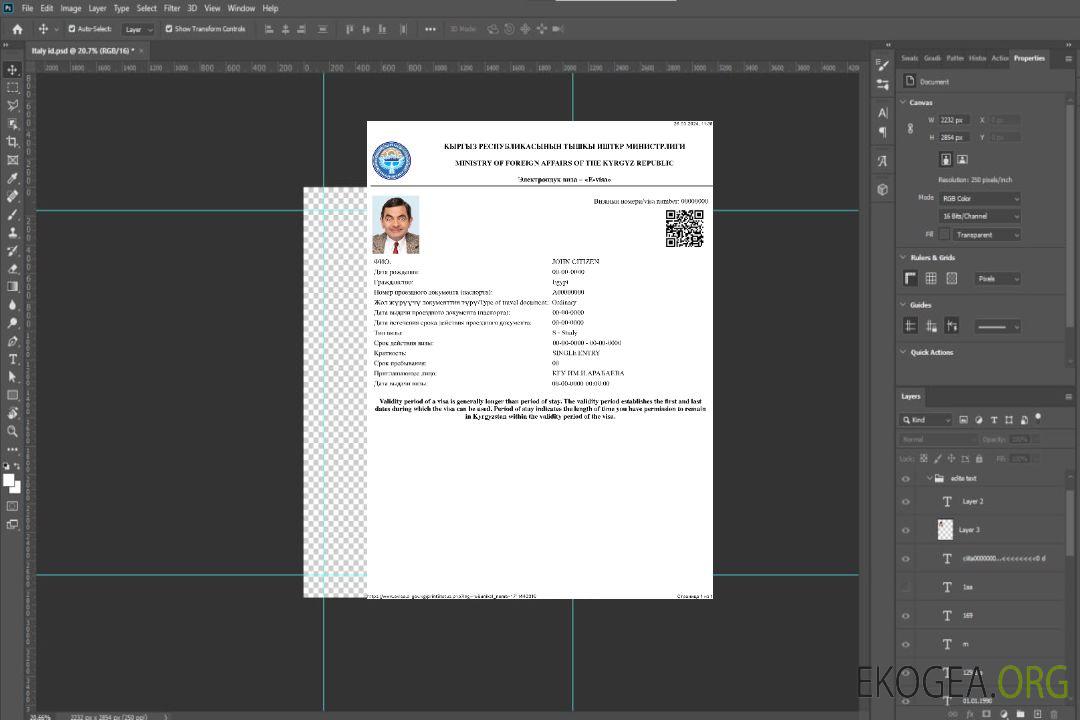Select the Frame tool
The height and width of the screenshot is (720, 1080).
12,160
